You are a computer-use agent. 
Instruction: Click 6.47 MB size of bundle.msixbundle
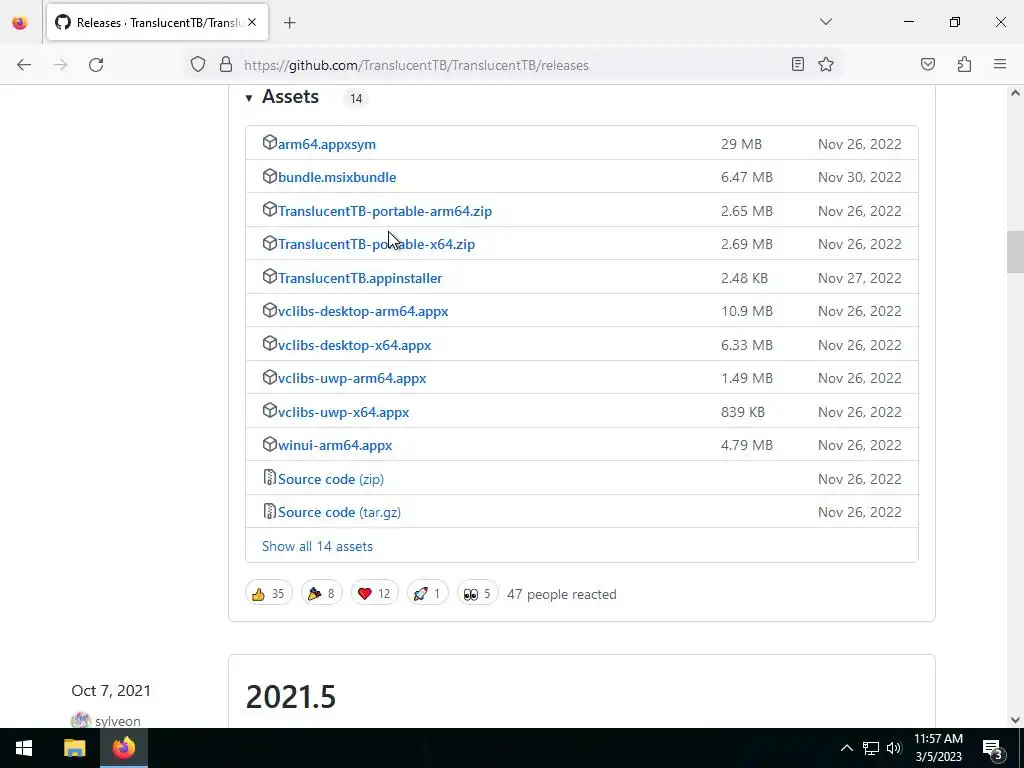[746, 177]
